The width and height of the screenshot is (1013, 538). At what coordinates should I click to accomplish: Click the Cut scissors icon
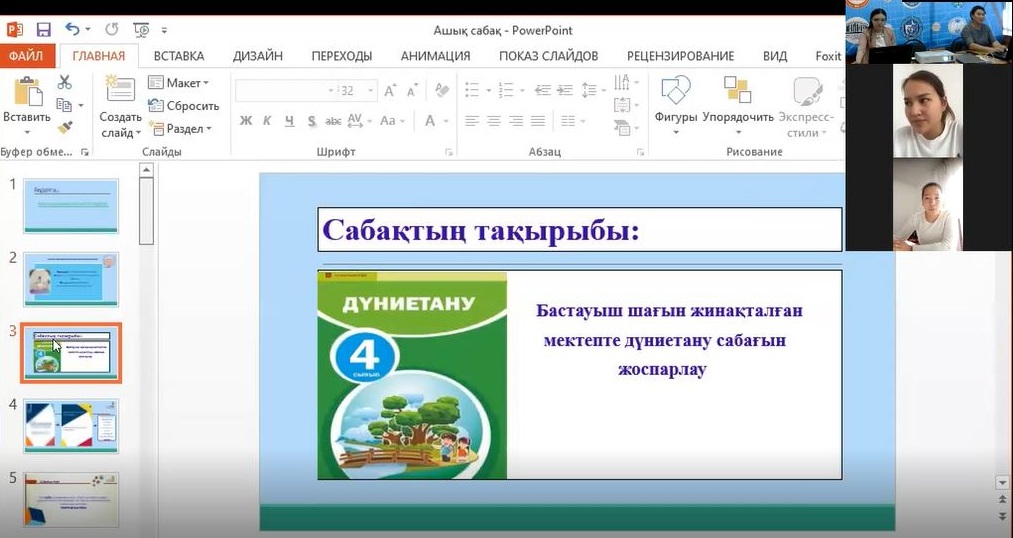[x=64, y=82]
